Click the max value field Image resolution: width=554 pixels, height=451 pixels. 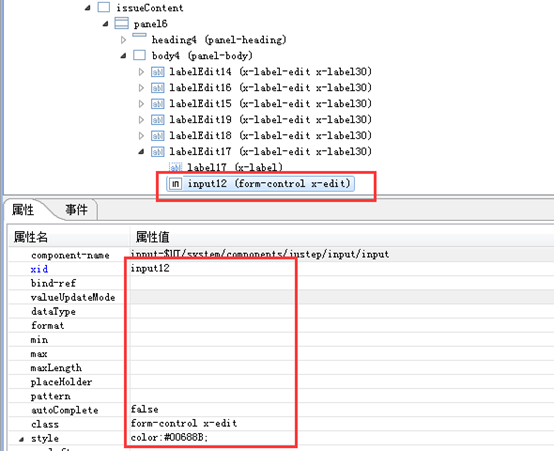[342, 353]
